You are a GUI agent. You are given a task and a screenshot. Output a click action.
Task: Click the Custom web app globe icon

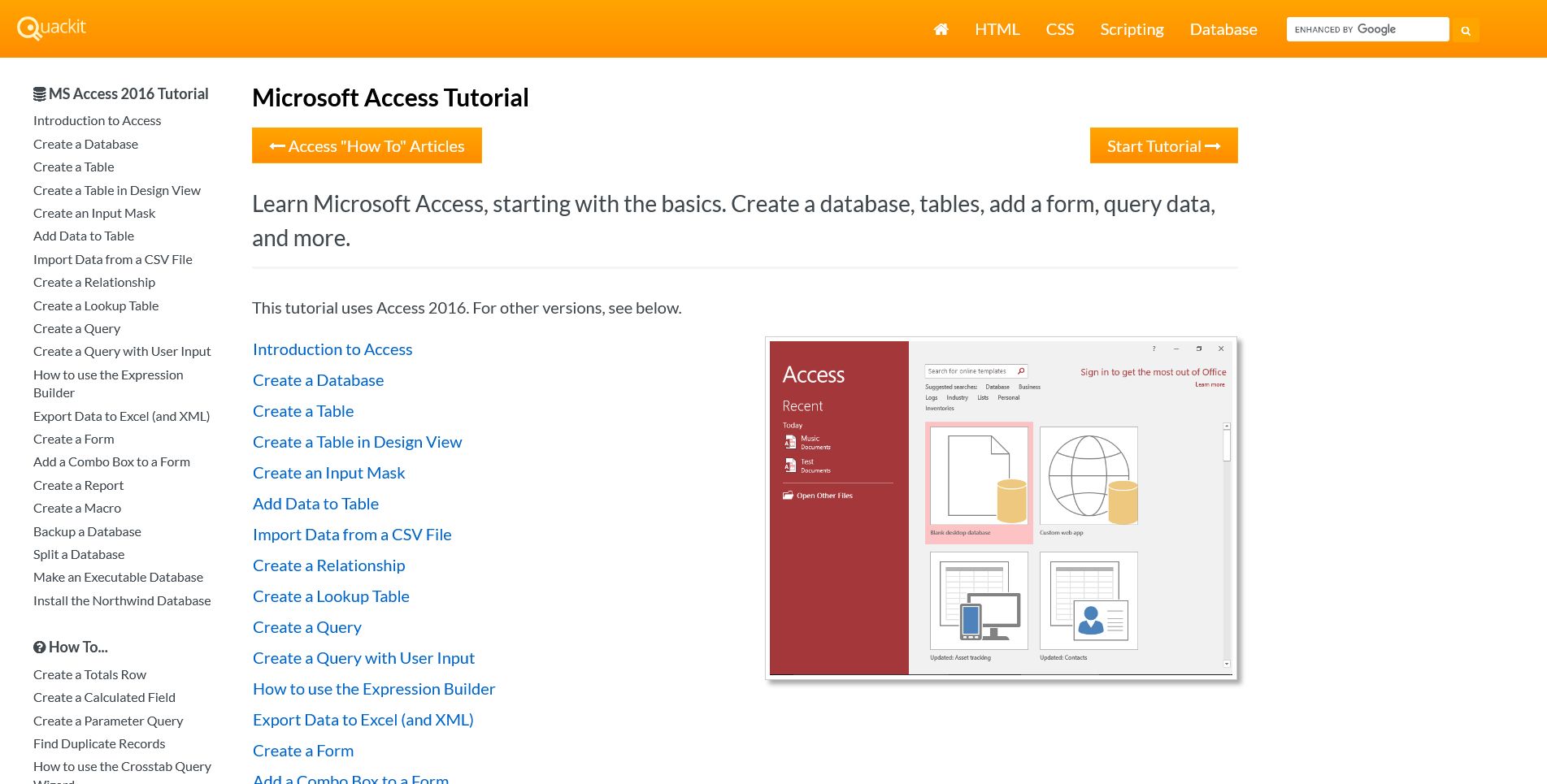pos(1089,476)
